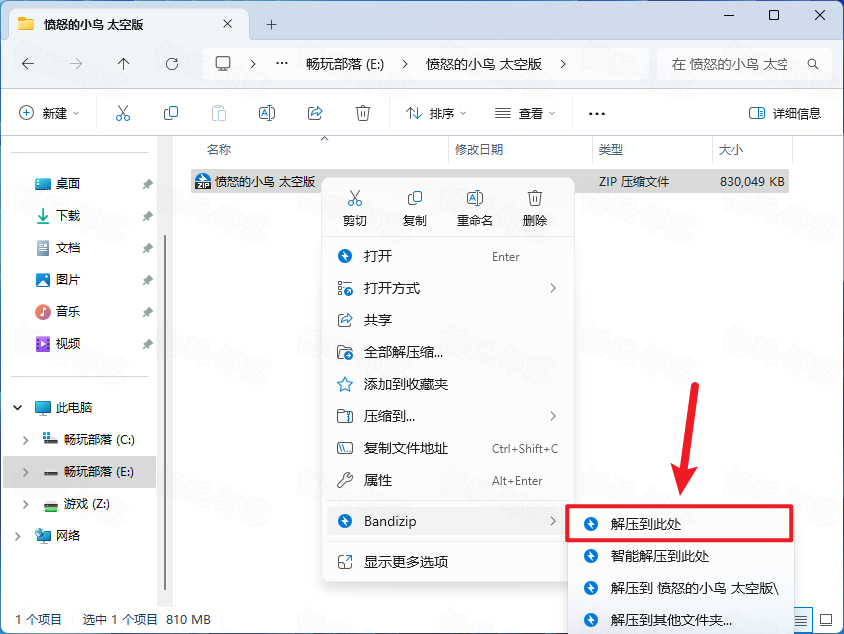Open 下载 in the sidebar
This screenshot has height=634, width=844.
[x=68, y=216]
